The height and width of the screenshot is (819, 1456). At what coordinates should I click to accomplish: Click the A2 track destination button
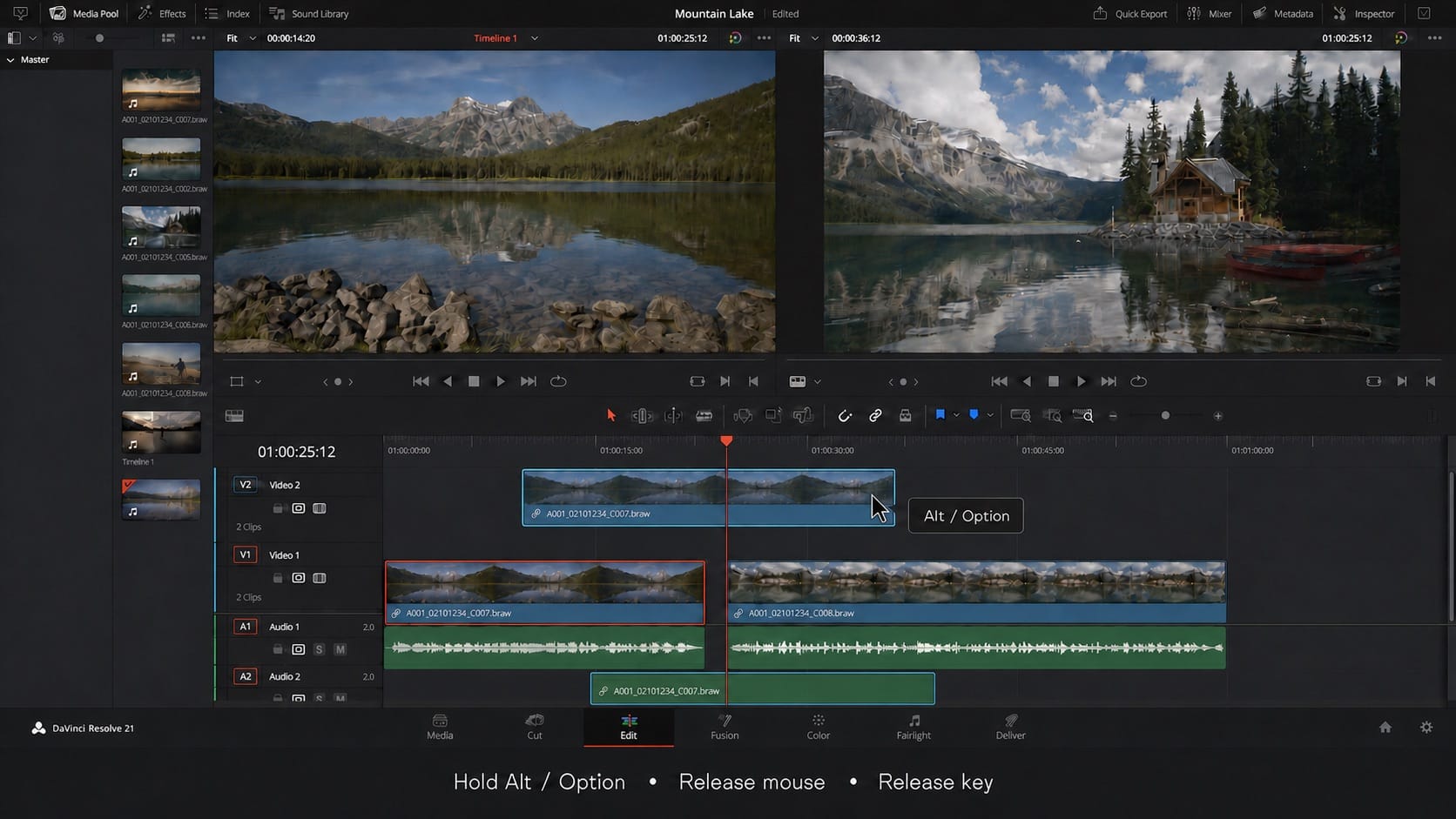point(245,676)
